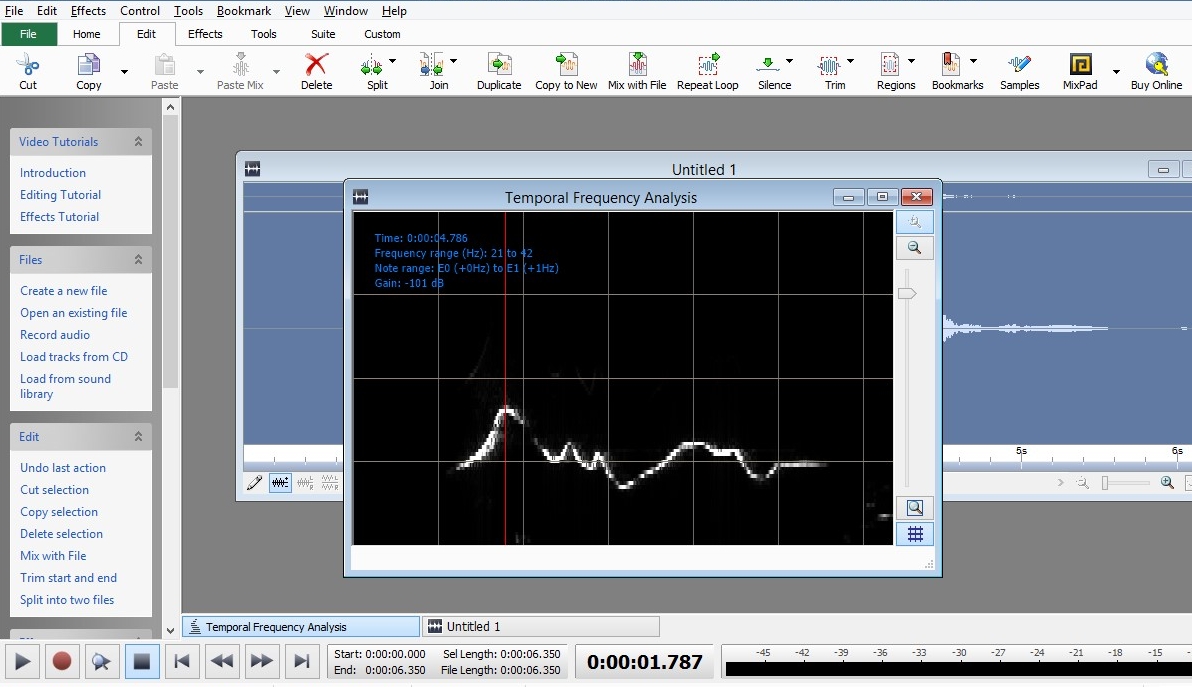Click the Rewind button
Viewport: 1192px width, 687px height.
[x=221, y=662]
